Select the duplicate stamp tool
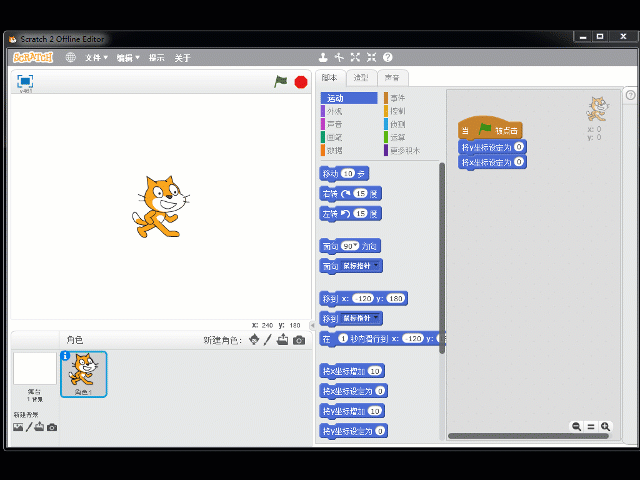 coord(323,58)
